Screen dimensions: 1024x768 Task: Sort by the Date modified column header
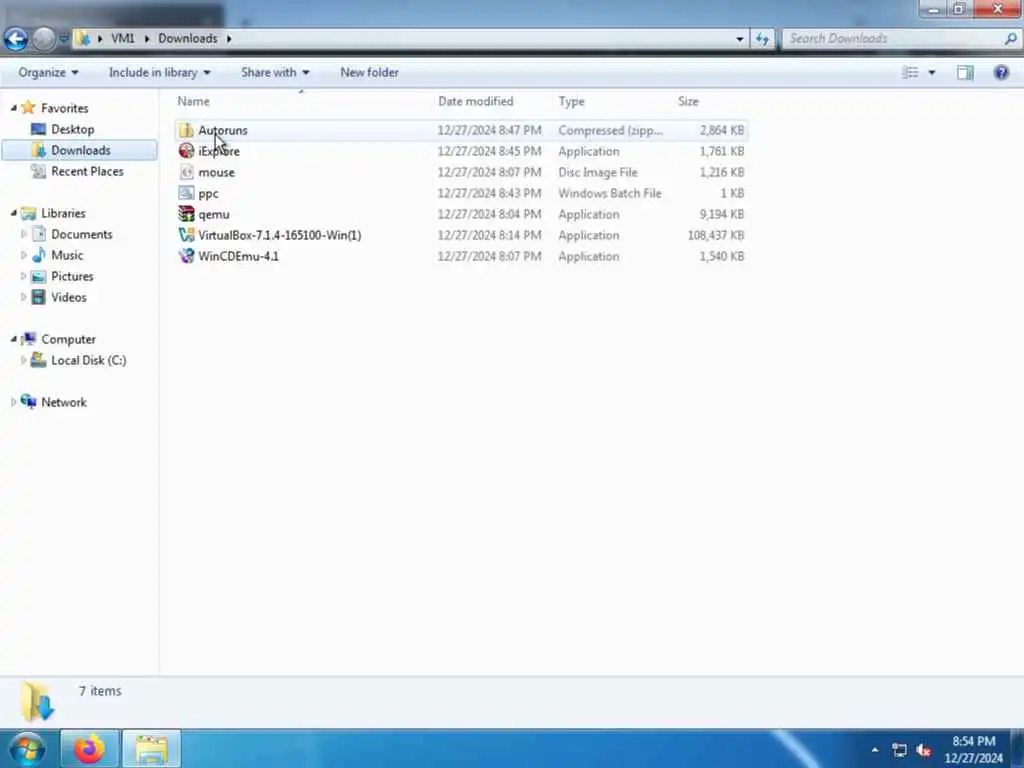(475, 101)
